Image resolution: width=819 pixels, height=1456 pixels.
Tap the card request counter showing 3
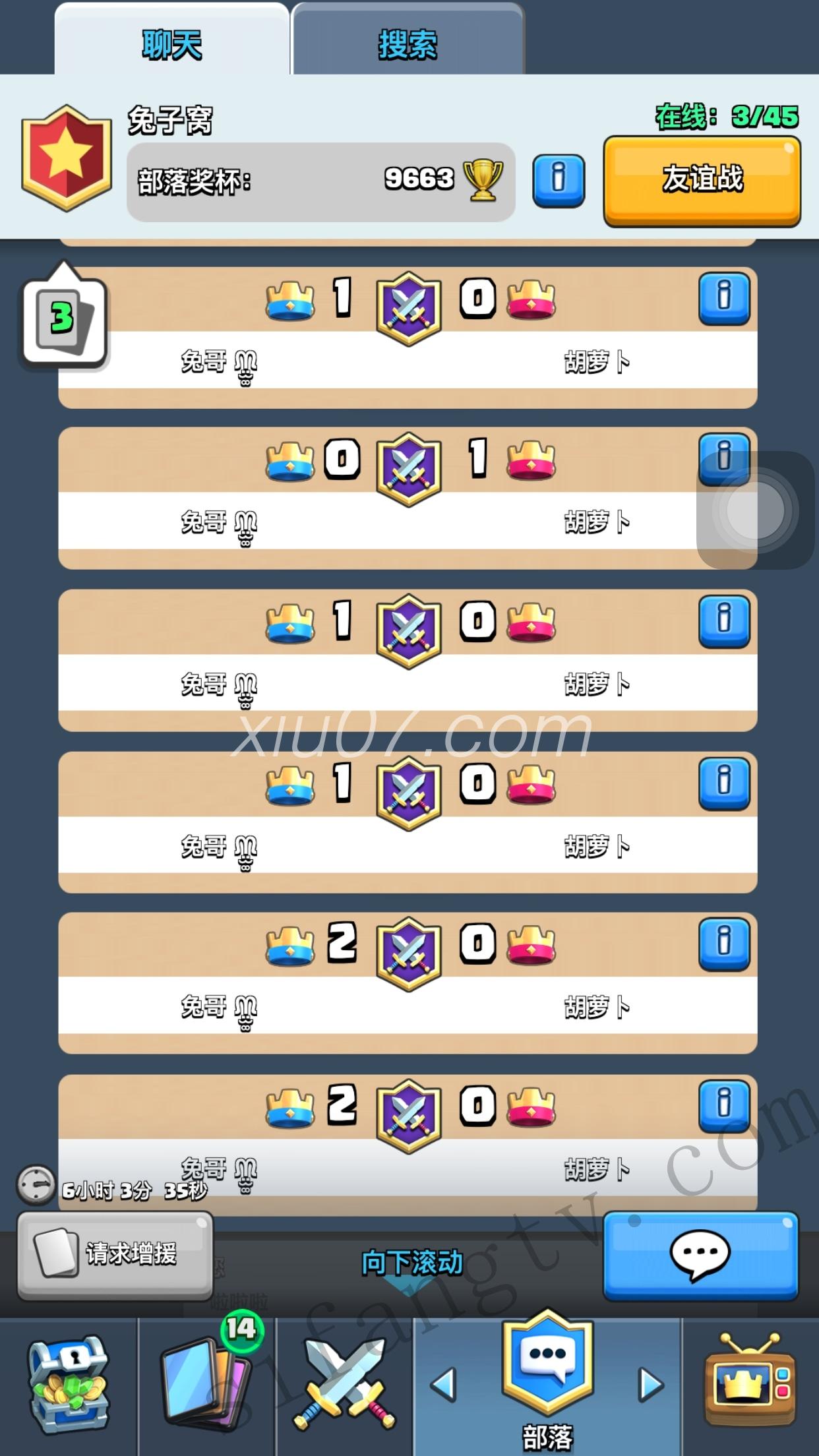[64, 319]
